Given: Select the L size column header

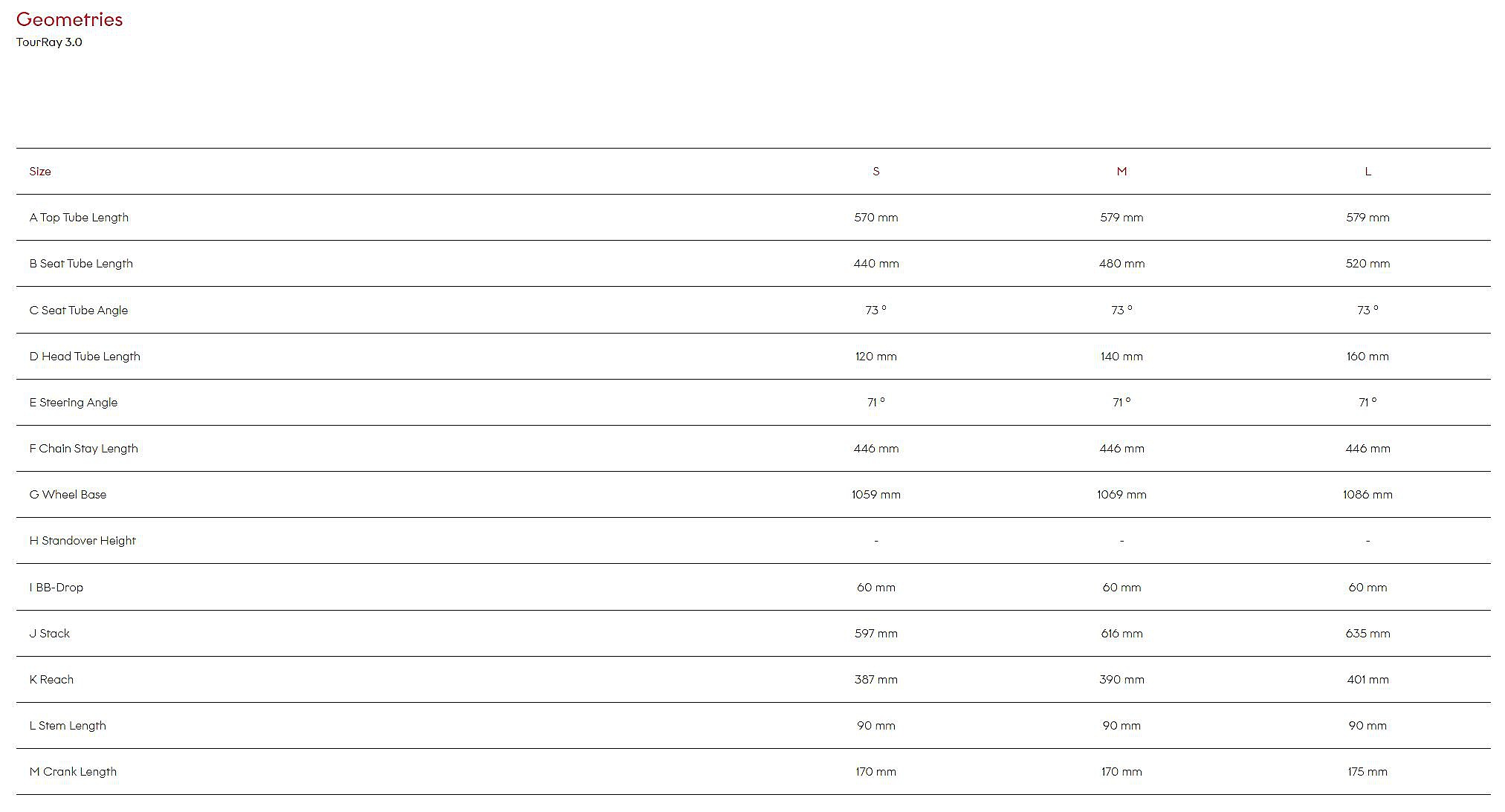Looking at the screenshot, I should coord(1368,172).
